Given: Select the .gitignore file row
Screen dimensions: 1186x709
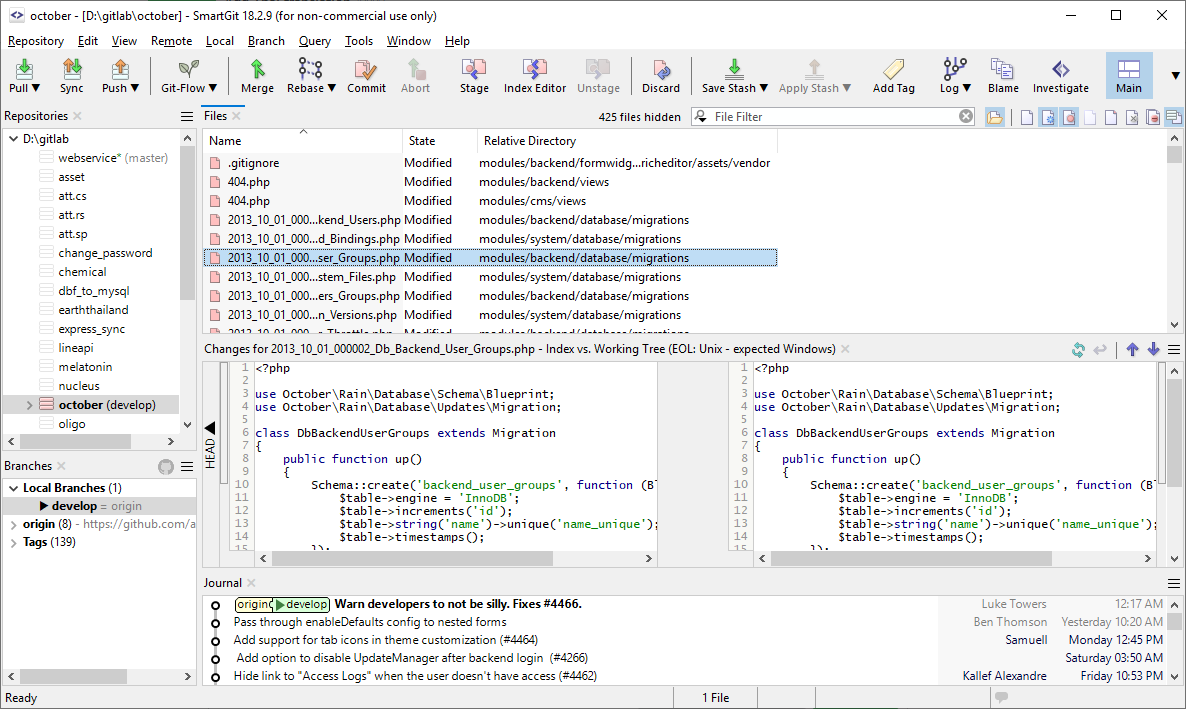Looking at the screenshot, I should coord(491,163).
